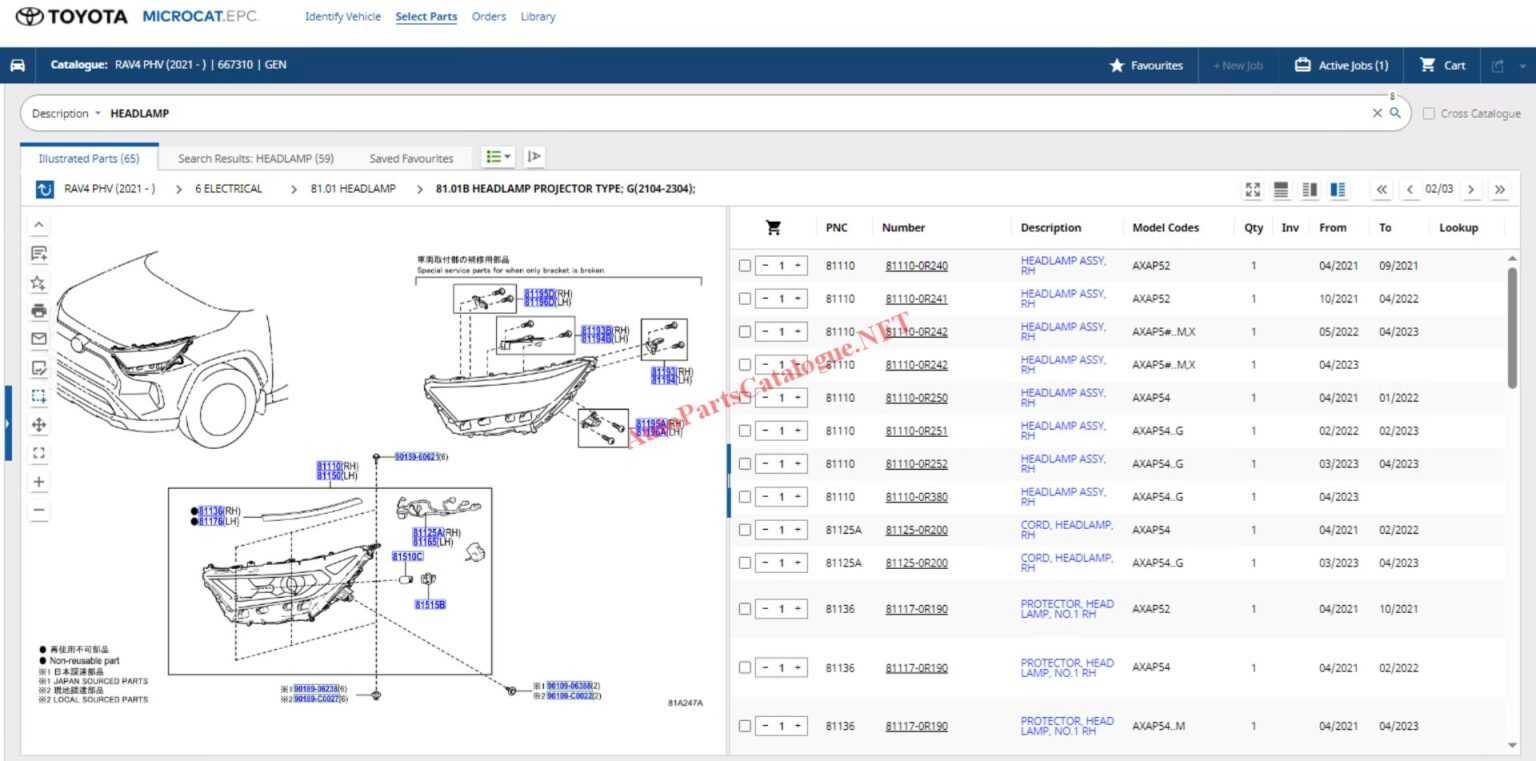Switch to full-screen illustration view

(1252, 189)
